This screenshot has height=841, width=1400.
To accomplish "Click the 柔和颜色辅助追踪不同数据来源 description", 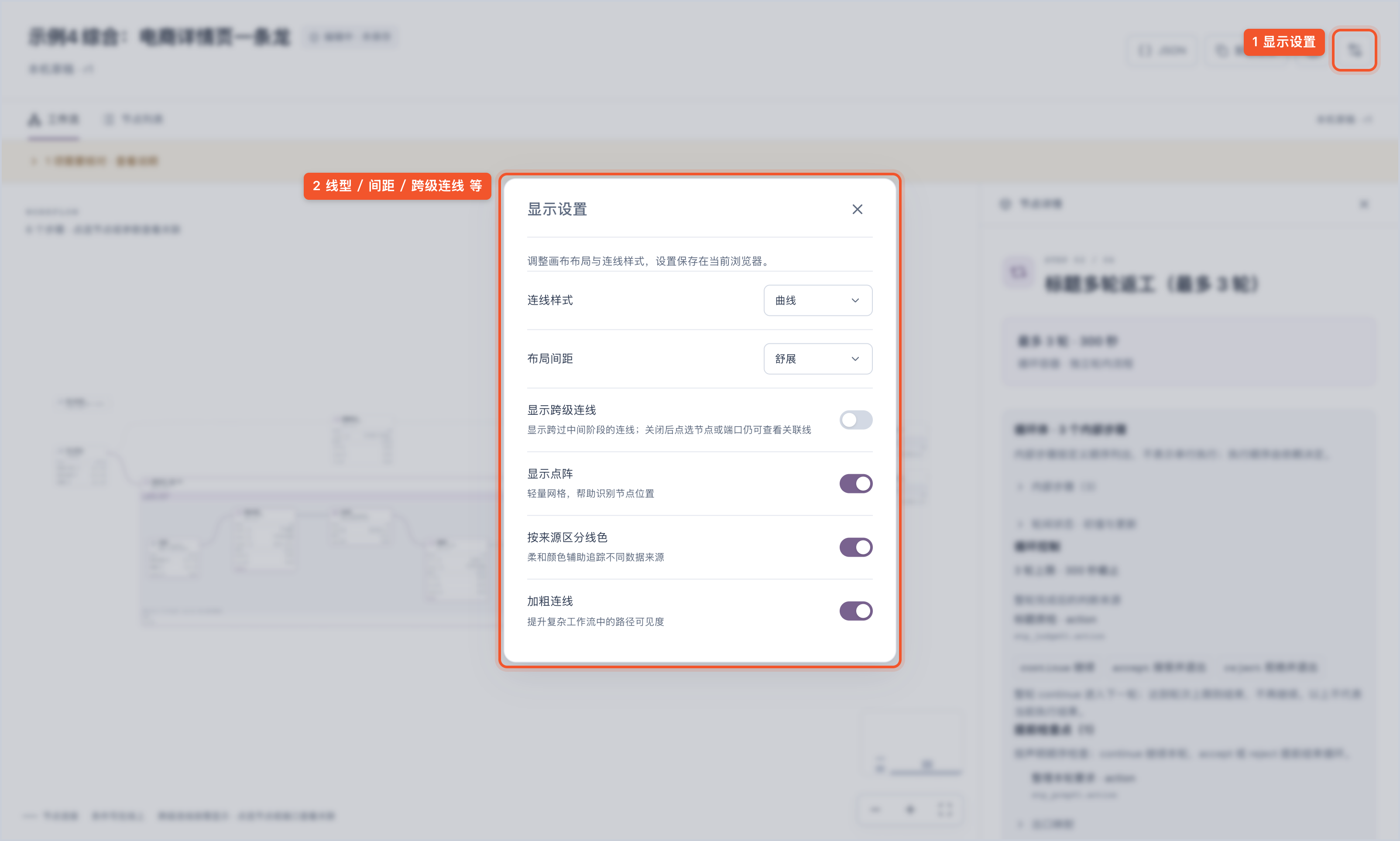I will click(595, 557).
